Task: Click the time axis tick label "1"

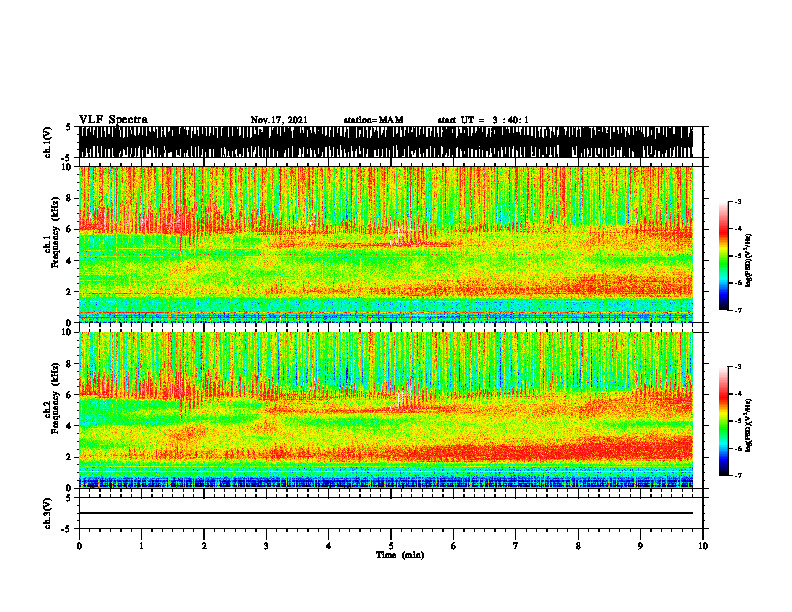Action: tap(141, 546)
